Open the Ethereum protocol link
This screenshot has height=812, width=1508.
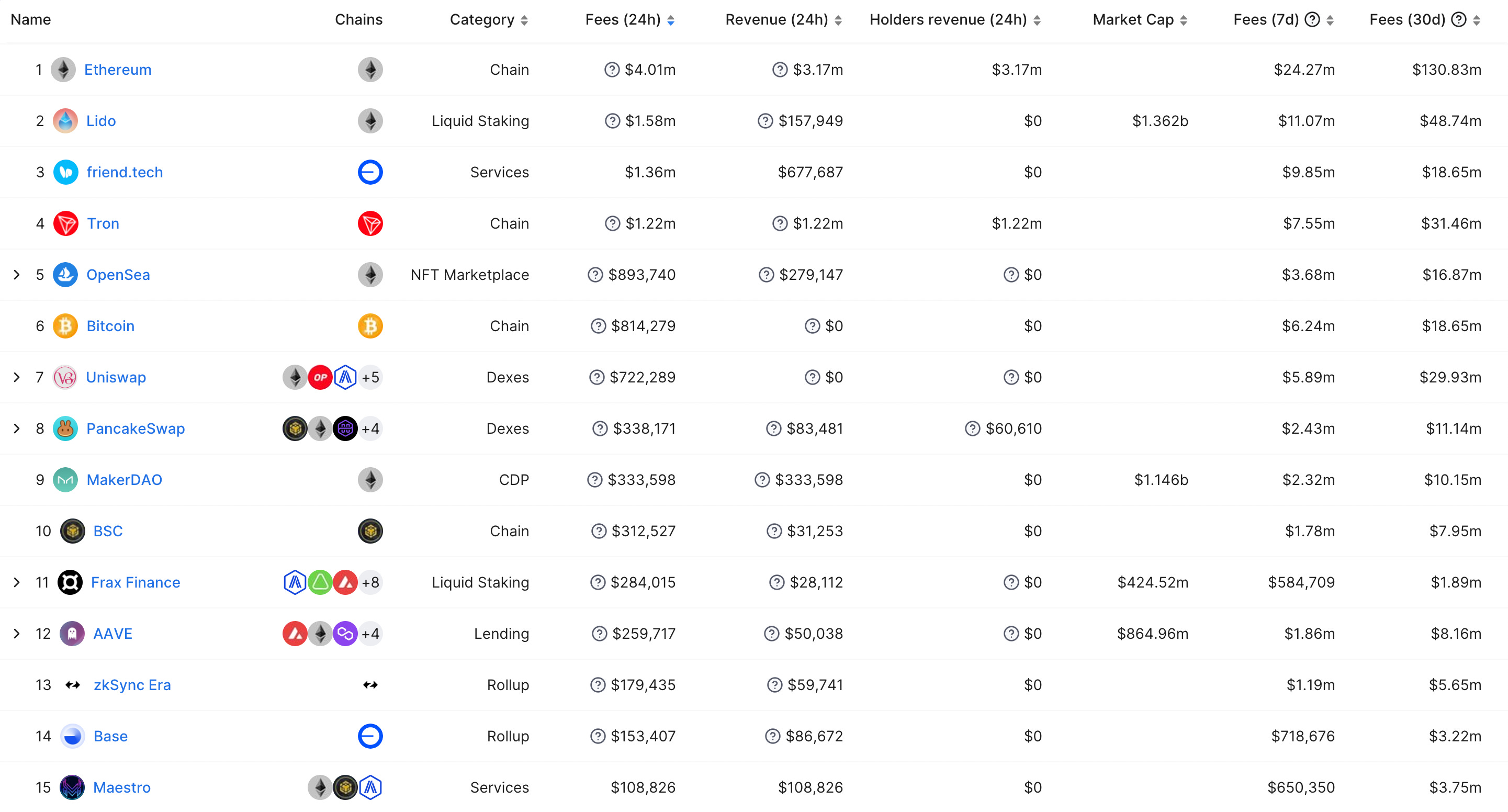click(118, 70)
